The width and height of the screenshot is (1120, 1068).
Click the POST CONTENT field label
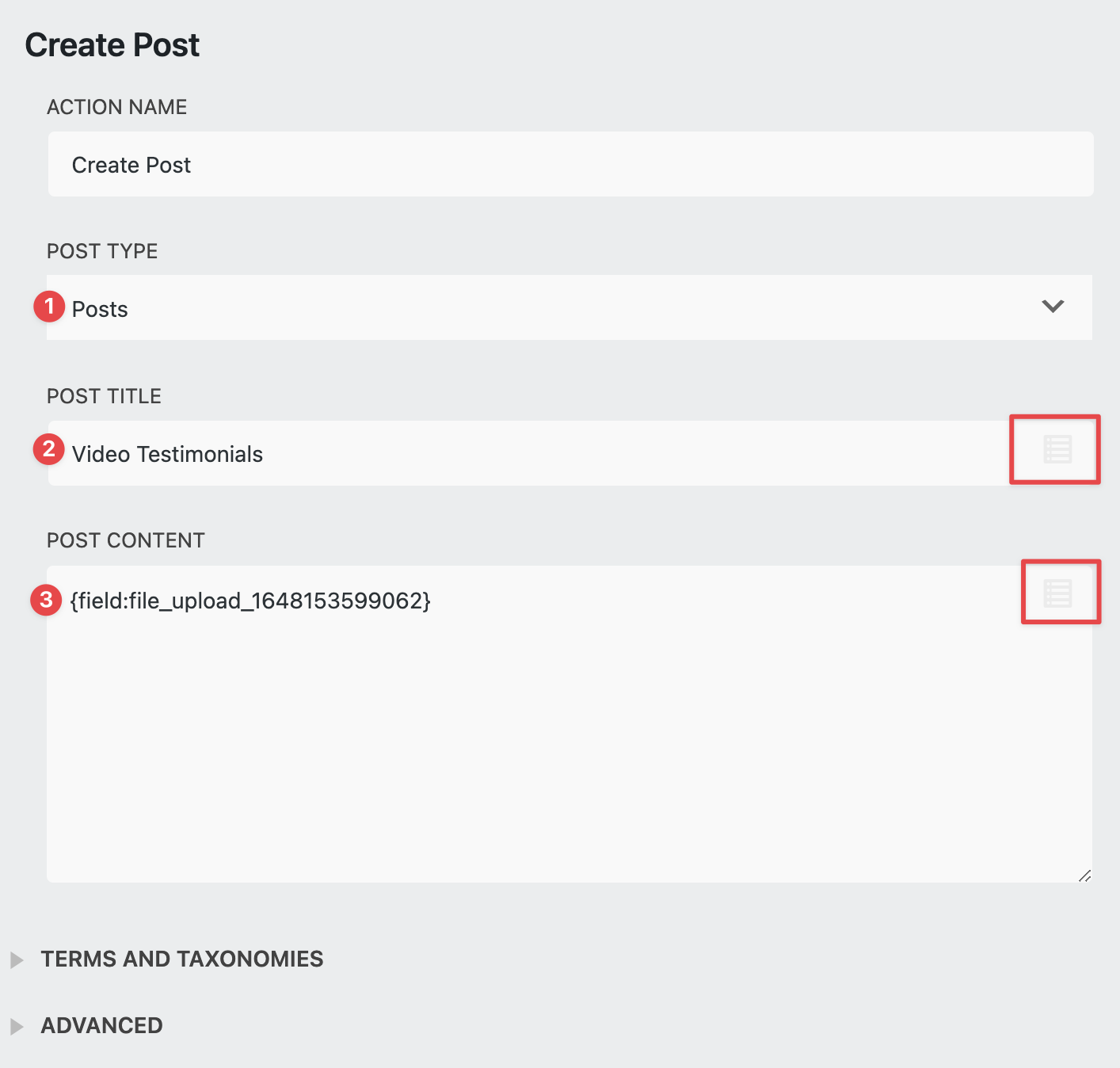pyautogui.click(x=126, y=540)
